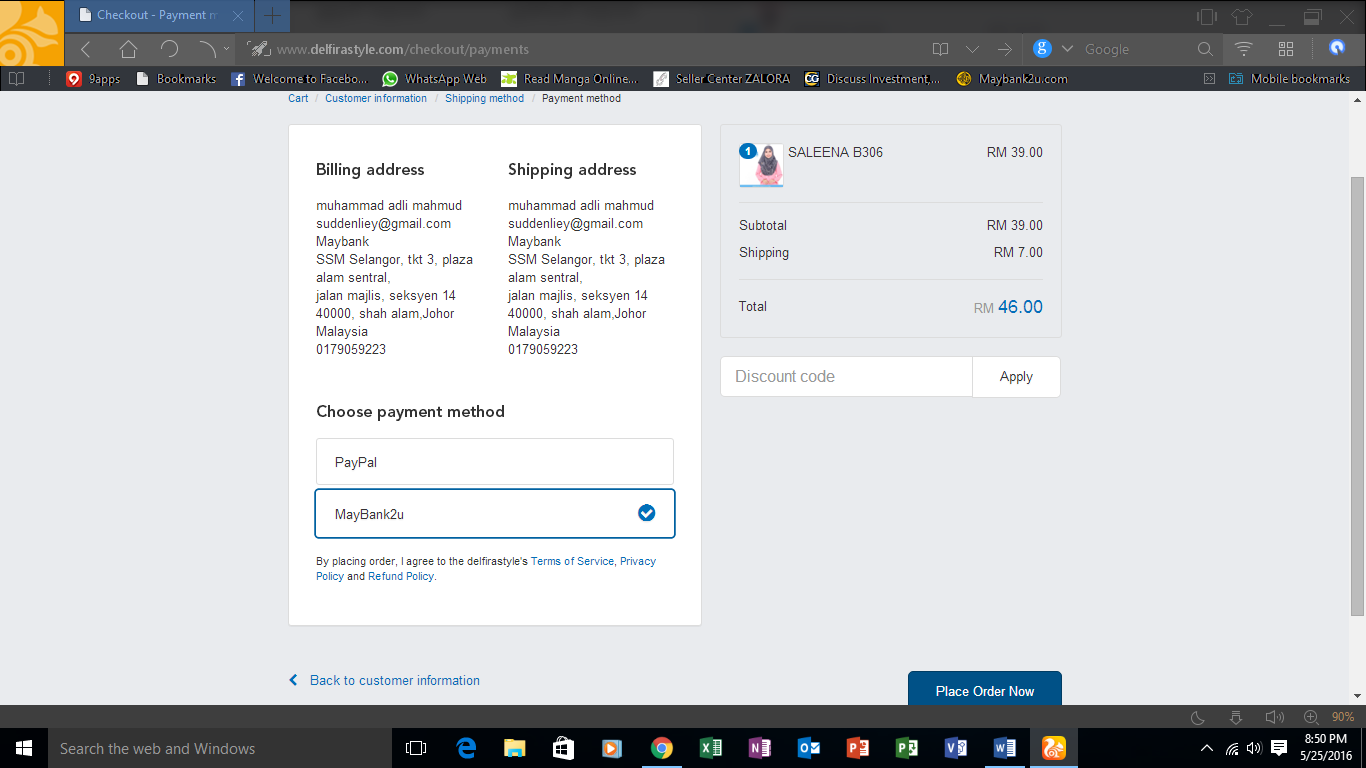Image resolution: width=1366 pixels, height=768 pixels.
Task: Open reading mode icon in address bar
Action: (940, 49)
